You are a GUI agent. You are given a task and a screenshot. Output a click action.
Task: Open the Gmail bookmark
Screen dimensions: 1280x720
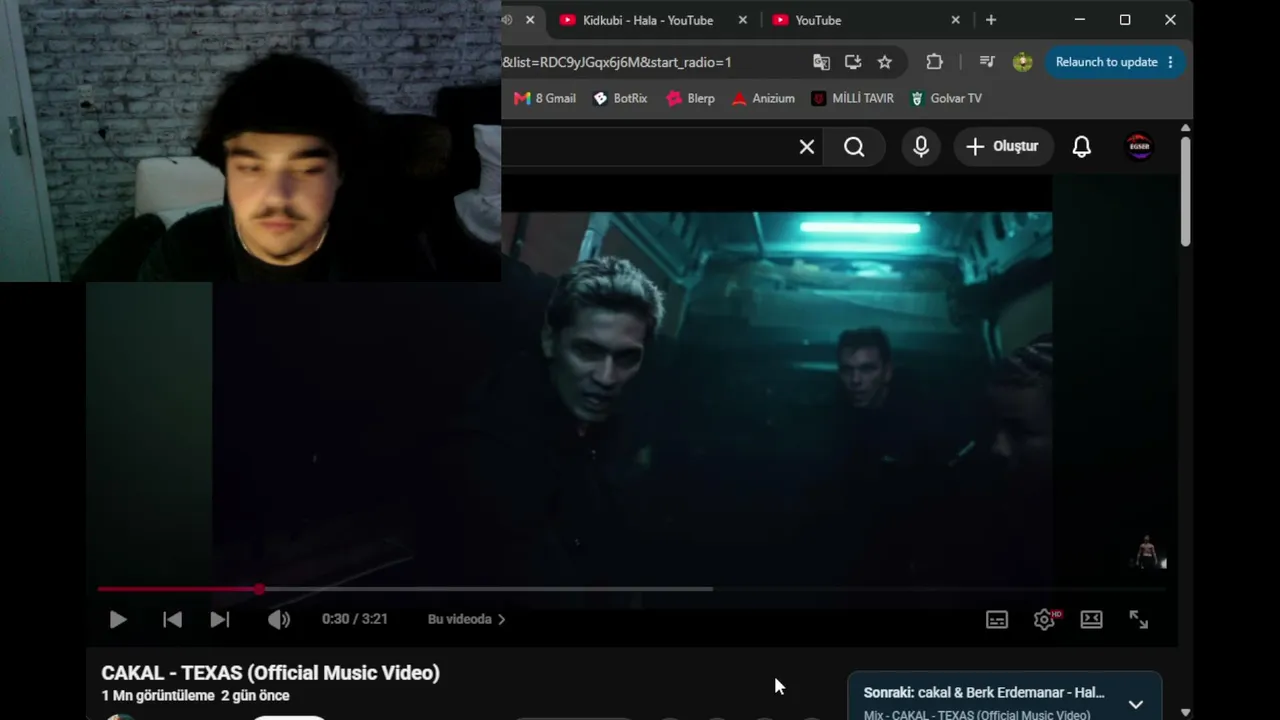[545, 98]
